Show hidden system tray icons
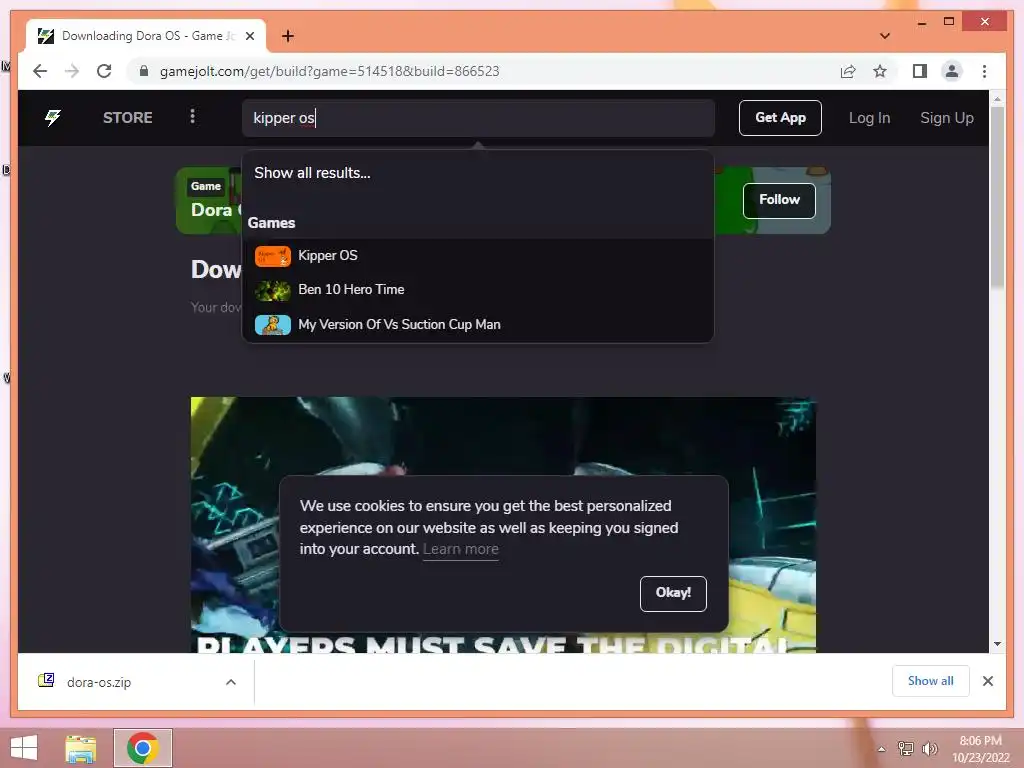The image size is (1024, 768). coord(881,749)
